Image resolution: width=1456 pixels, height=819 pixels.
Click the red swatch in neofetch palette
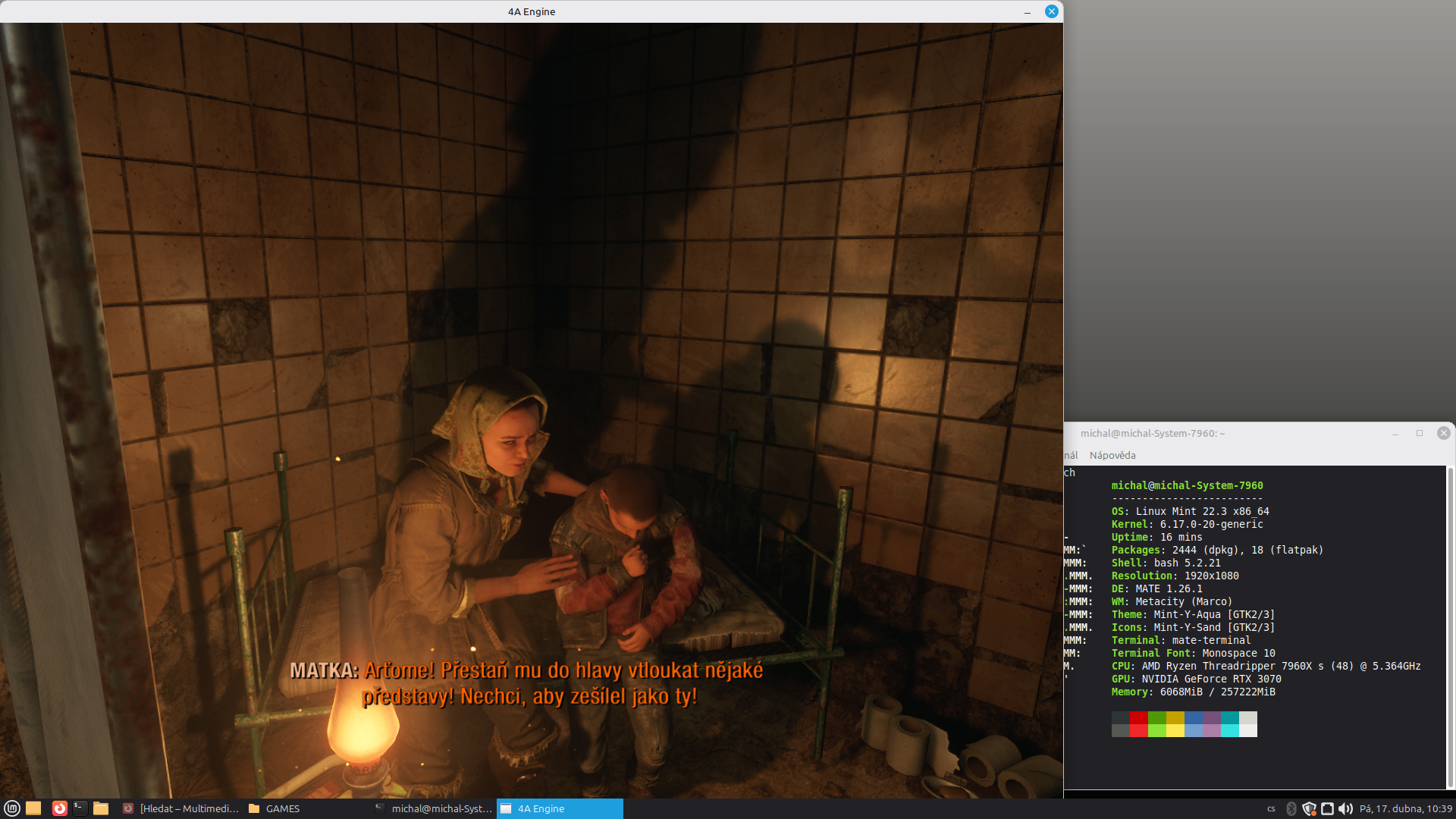tap(1138, 717)
